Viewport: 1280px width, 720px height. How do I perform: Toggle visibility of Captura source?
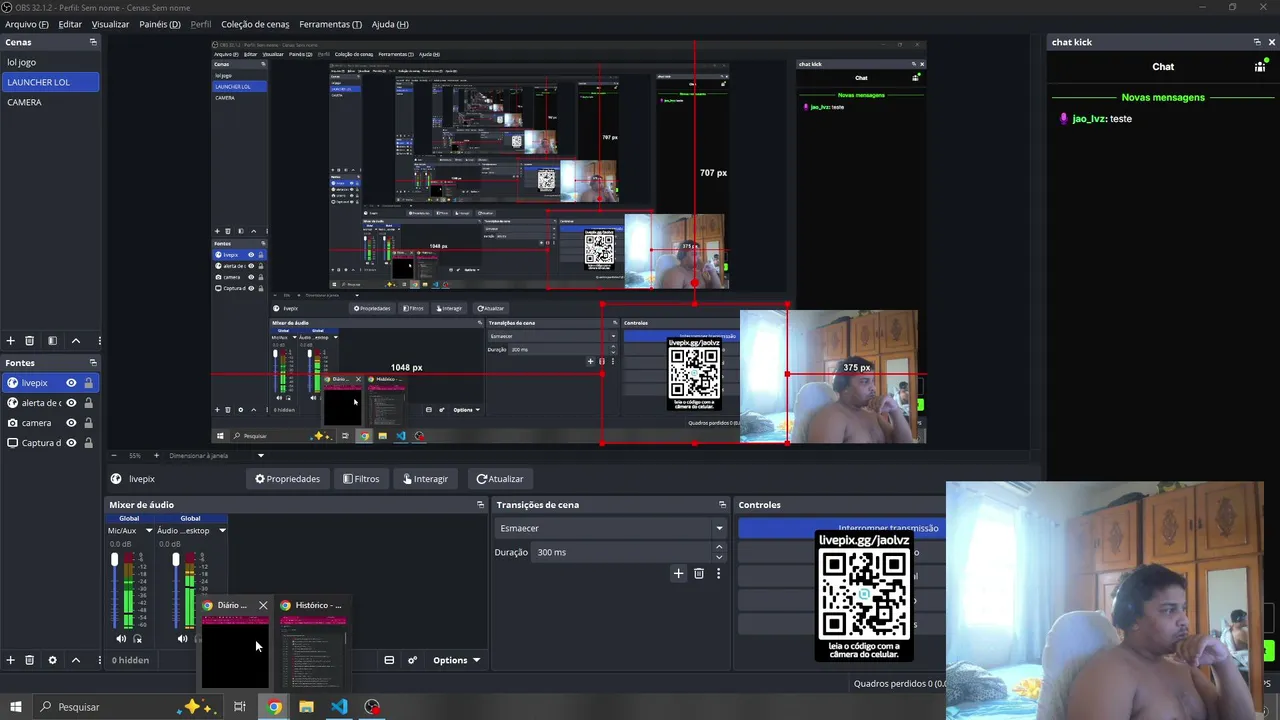71,443
